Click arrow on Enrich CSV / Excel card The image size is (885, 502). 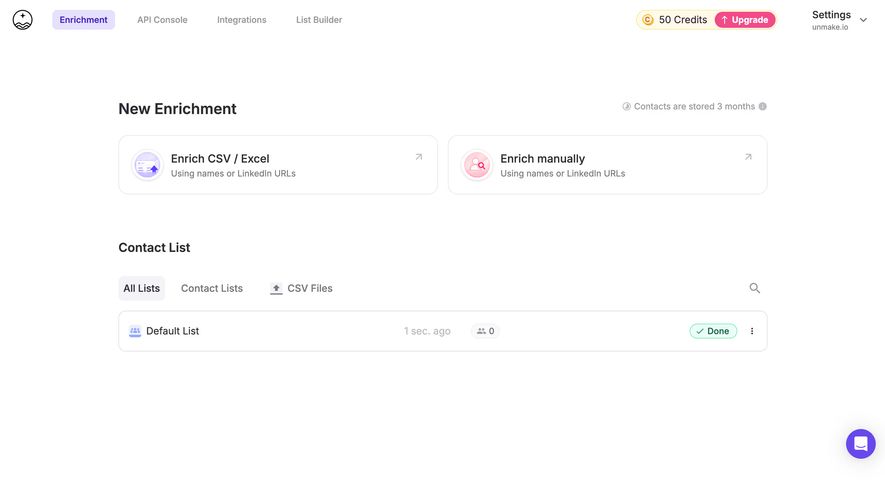point(419,157)
